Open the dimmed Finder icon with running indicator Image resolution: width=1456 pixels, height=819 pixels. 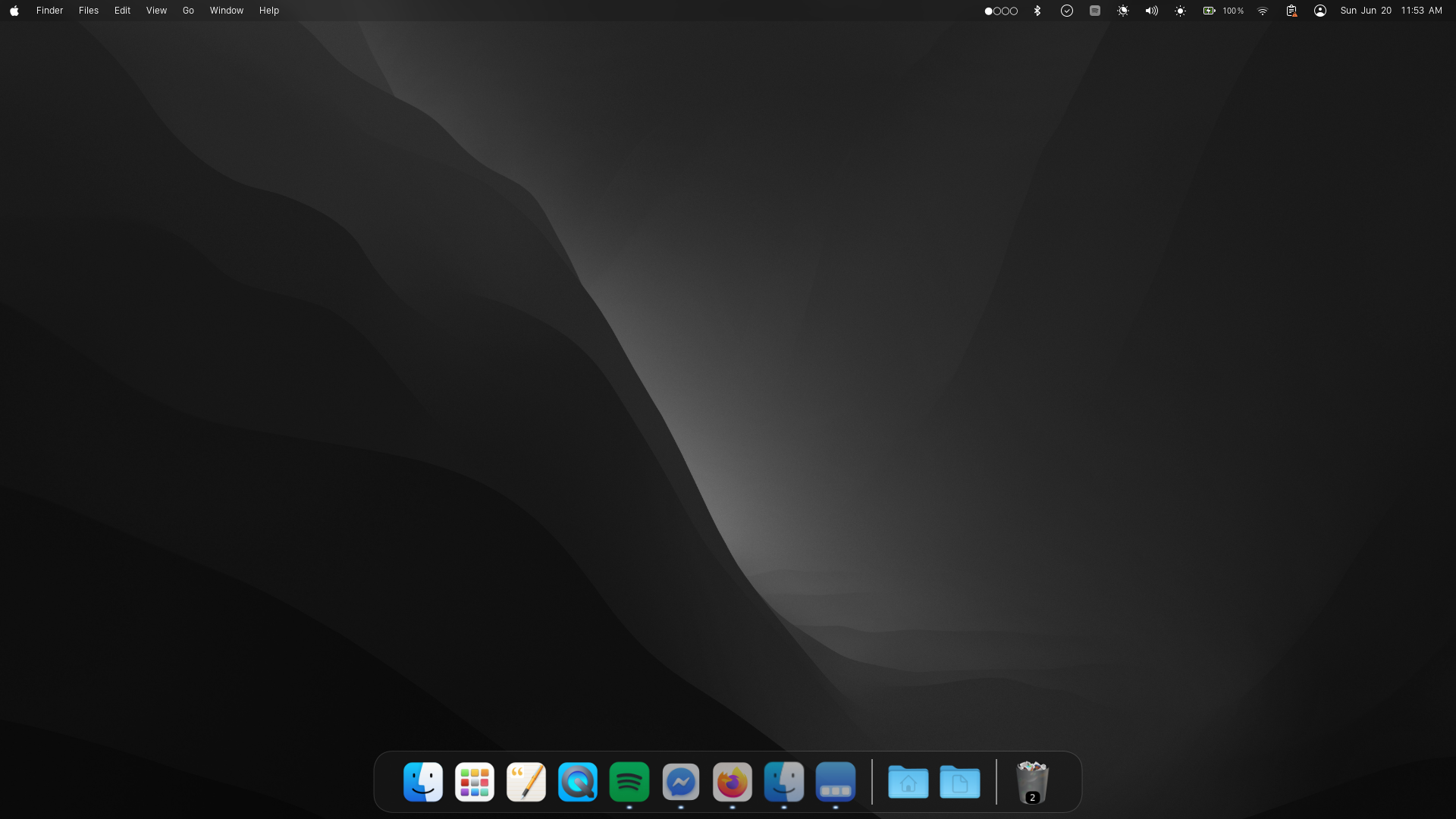(x=784, y=782)
